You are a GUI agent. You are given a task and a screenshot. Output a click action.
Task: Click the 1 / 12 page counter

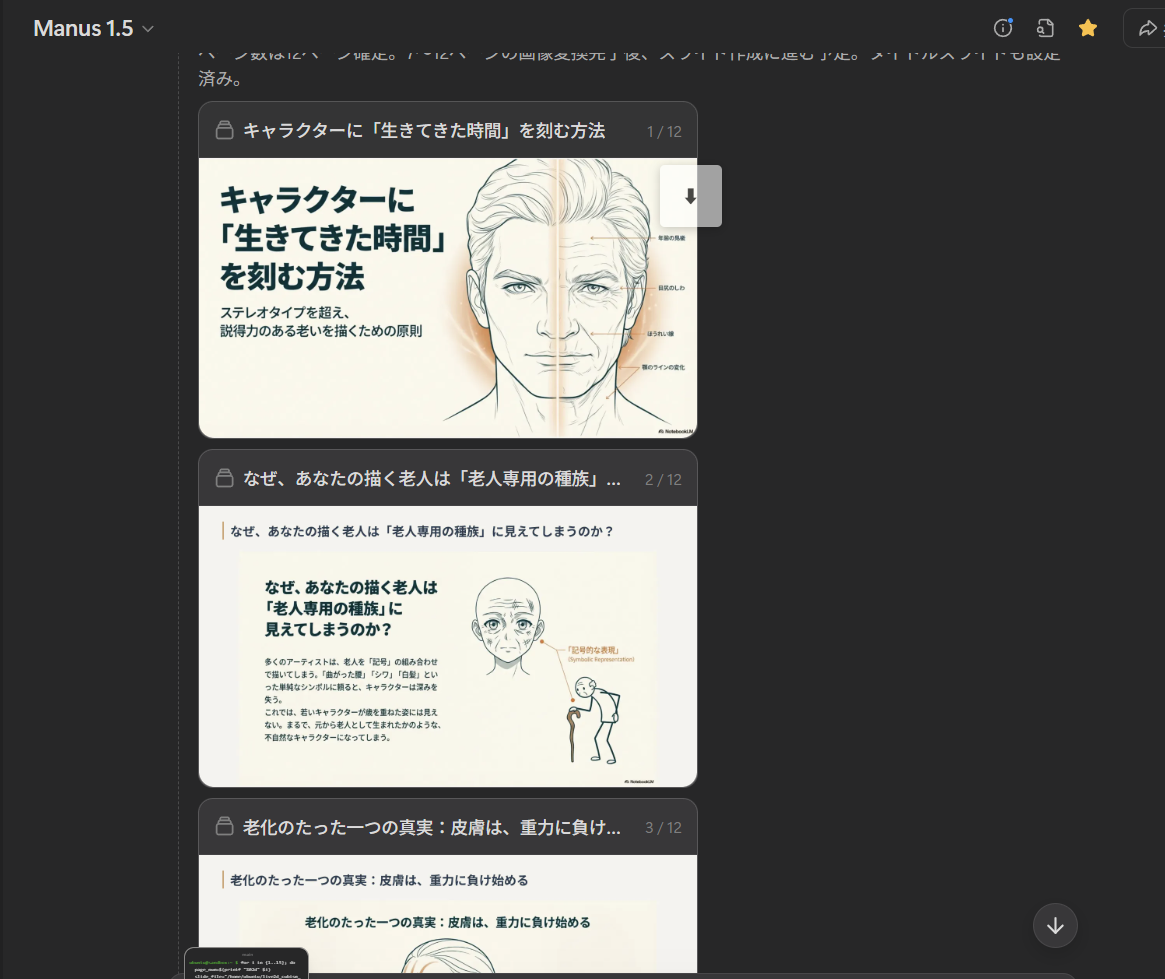coord(664,131)
